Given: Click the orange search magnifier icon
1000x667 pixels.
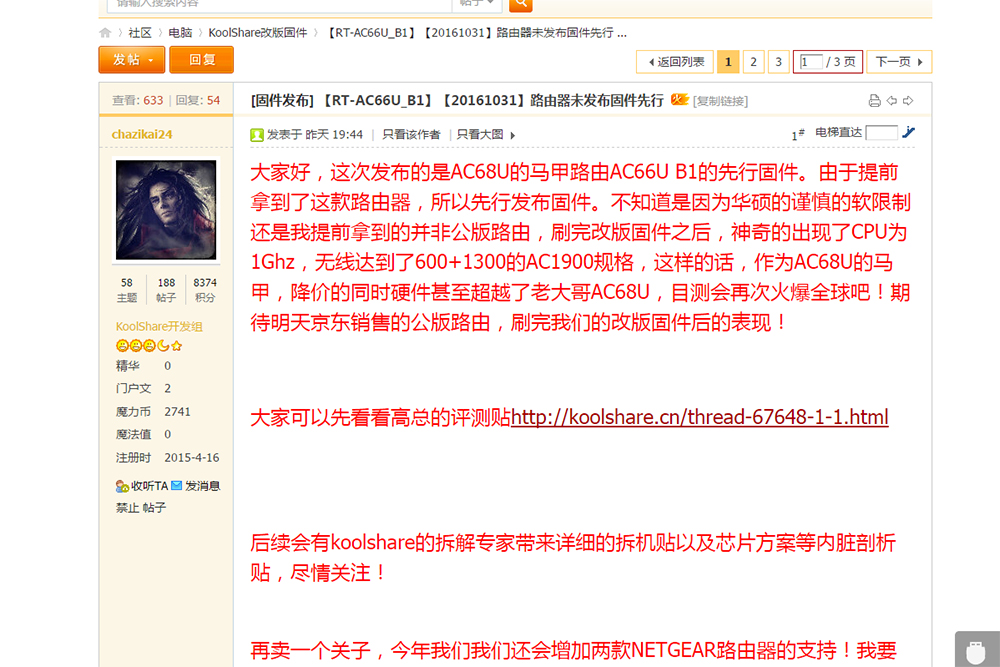Looking at the screenshot, I should (x=520, y=4).
